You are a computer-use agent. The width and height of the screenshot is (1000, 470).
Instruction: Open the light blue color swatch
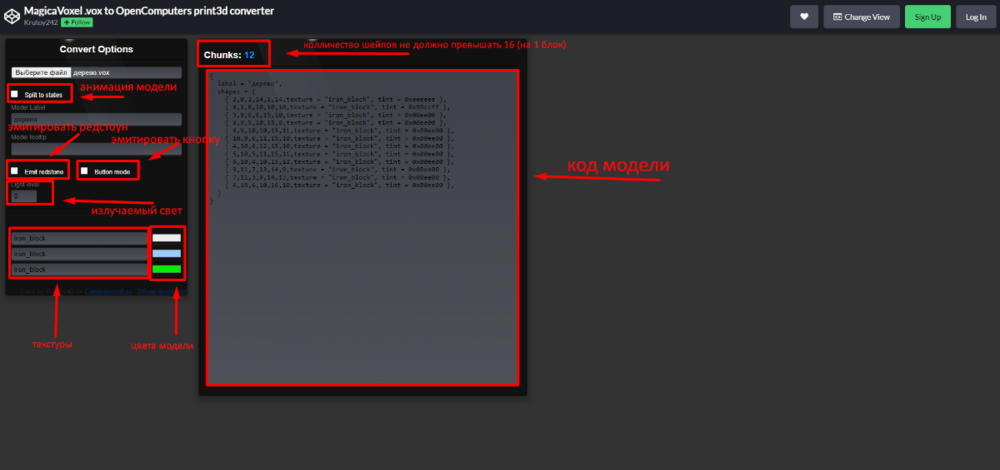tap(166, 254)
